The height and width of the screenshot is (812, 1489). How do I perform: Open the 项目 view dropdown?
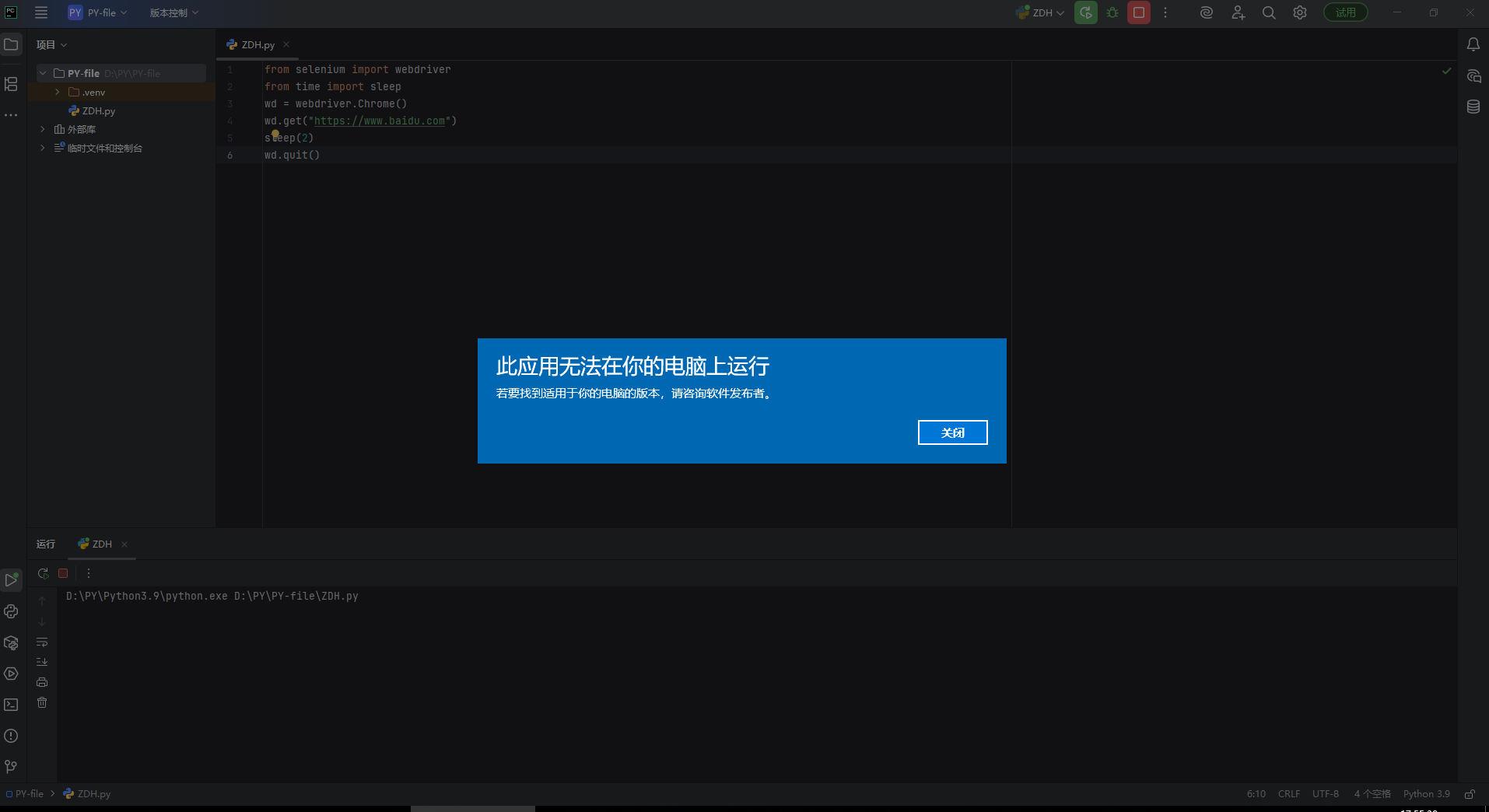[51, 45]
